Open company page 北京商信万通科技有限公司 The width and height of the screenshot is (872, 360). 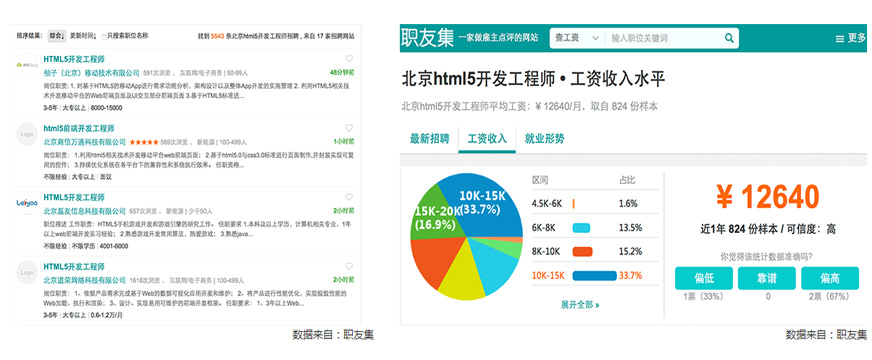coord(85,142)
